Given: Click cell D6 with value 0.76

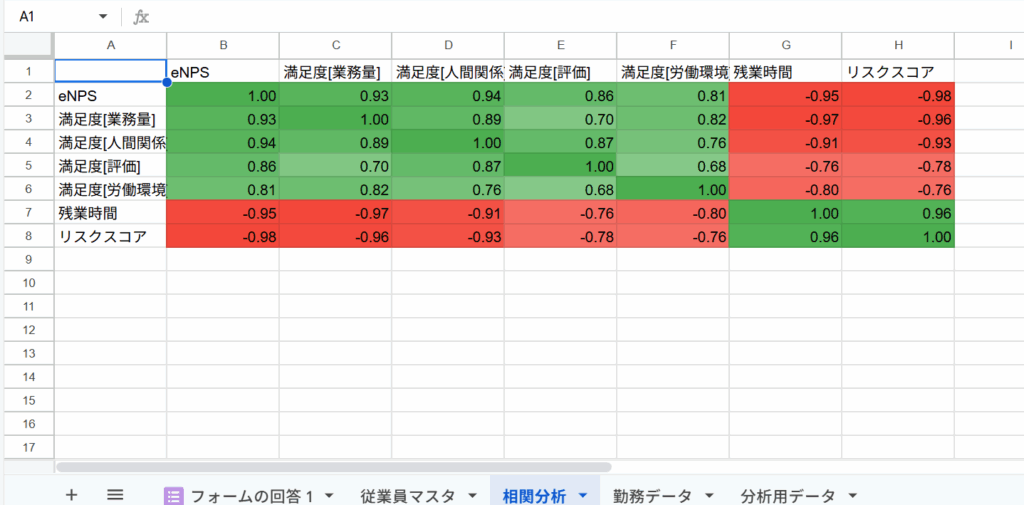Looking at the screenshot, I should point(448,189).
